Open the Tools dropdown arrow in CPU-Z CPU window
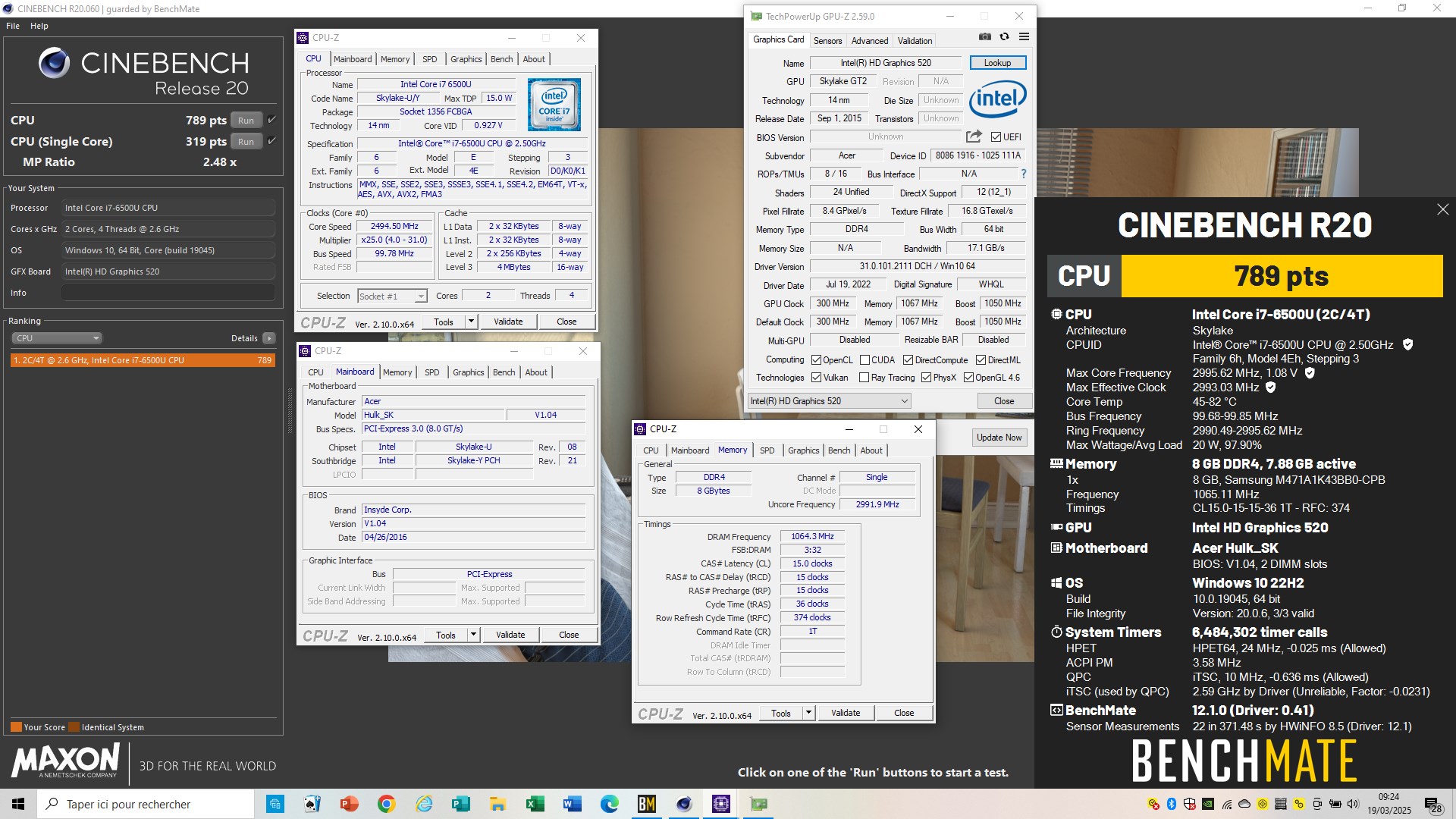 coord(471,322)
